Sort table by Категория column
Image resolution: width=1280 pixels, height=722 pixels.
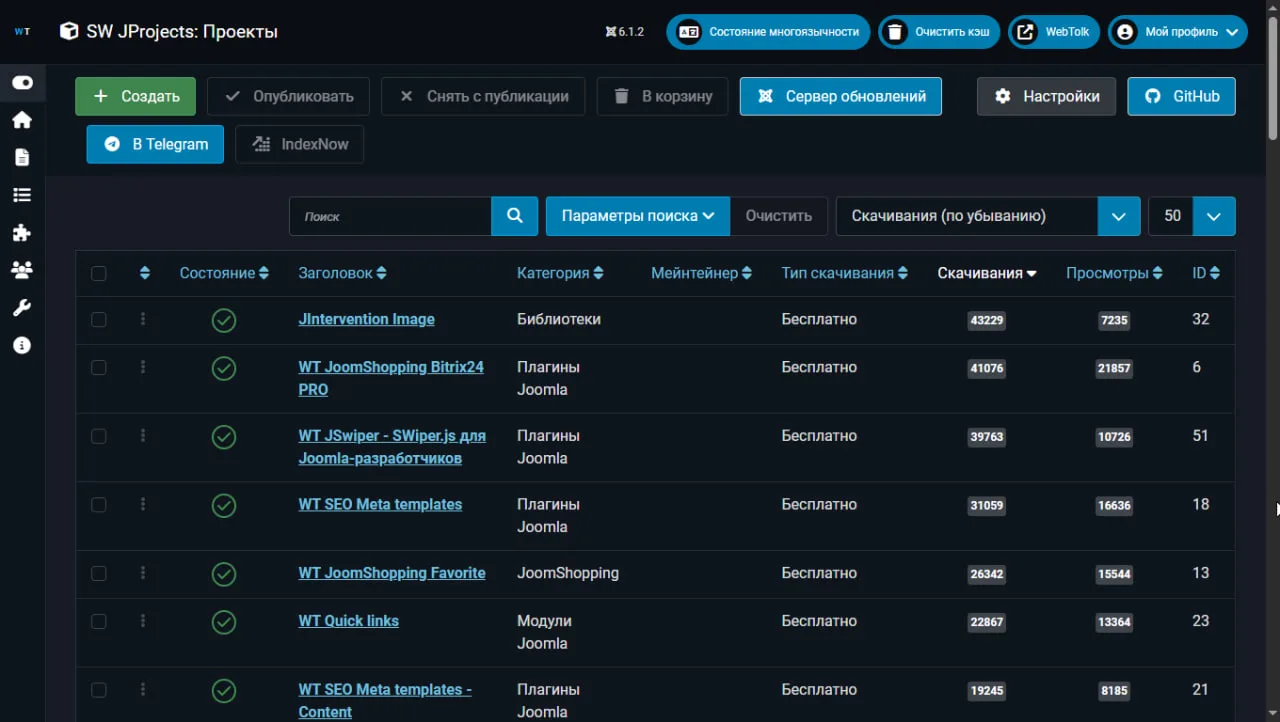[560, 273]
